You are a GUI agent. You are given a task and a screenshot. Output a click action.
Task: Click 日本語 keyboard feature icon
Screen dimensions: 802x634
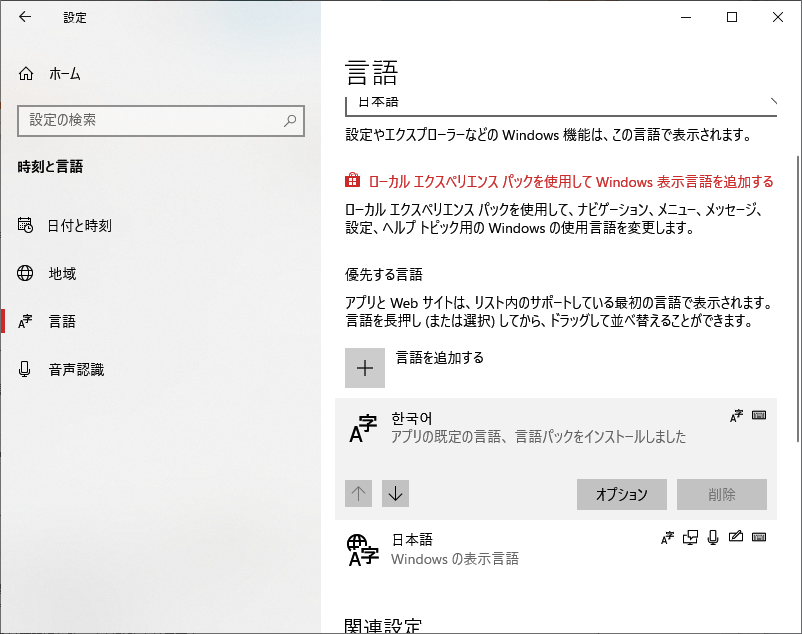click(x=759, y=537)
